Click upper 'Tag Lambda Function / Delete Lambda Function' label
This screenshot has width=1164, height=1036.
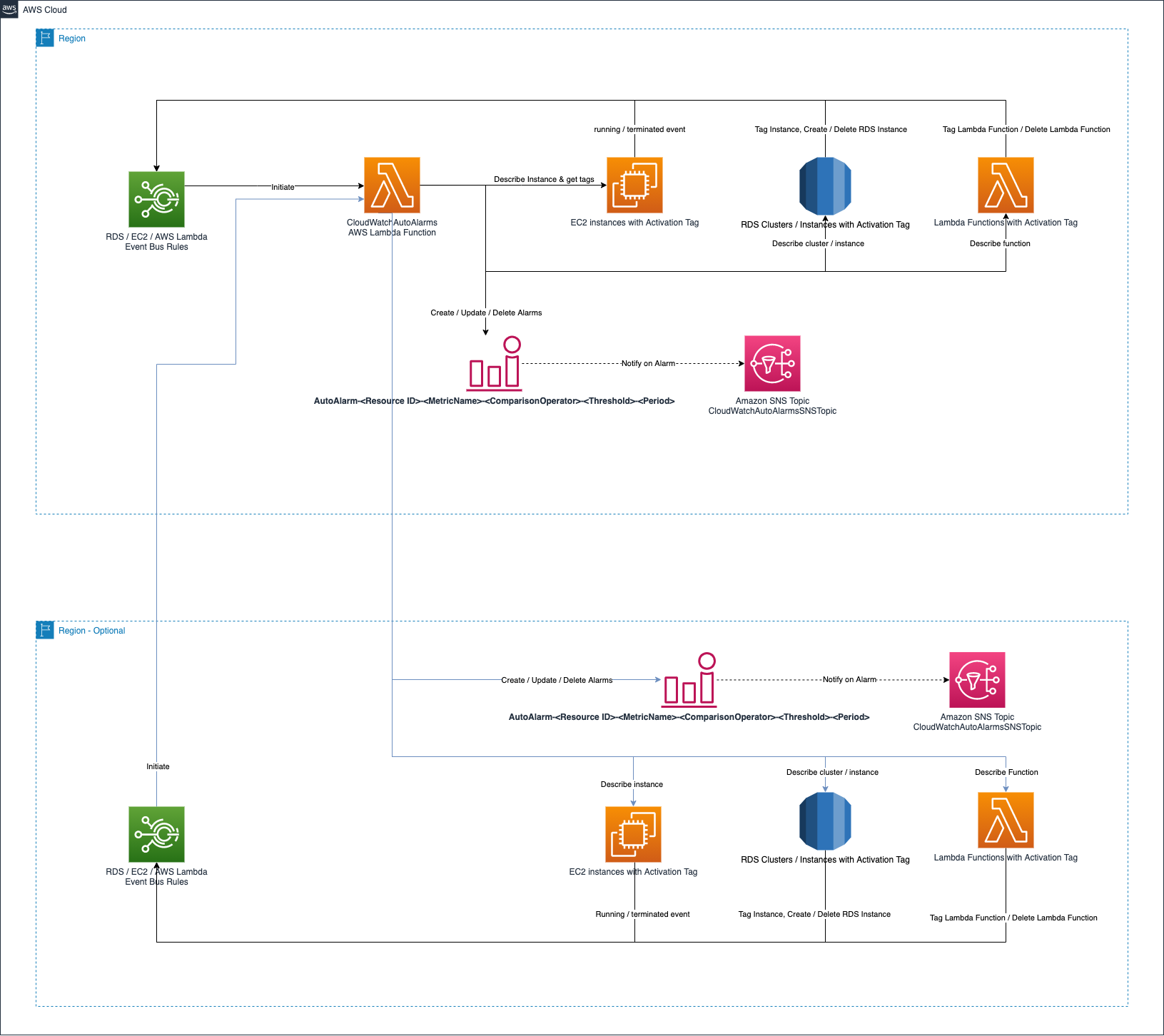coord(1026,129)
